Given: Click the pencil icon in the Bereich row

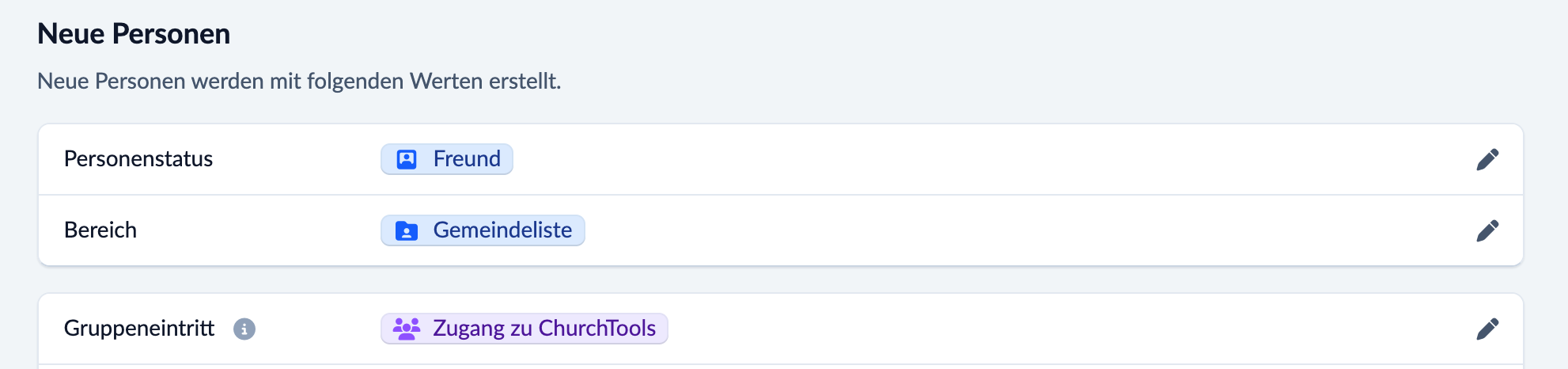Looking at the screenshot, I should point(1487,230).
